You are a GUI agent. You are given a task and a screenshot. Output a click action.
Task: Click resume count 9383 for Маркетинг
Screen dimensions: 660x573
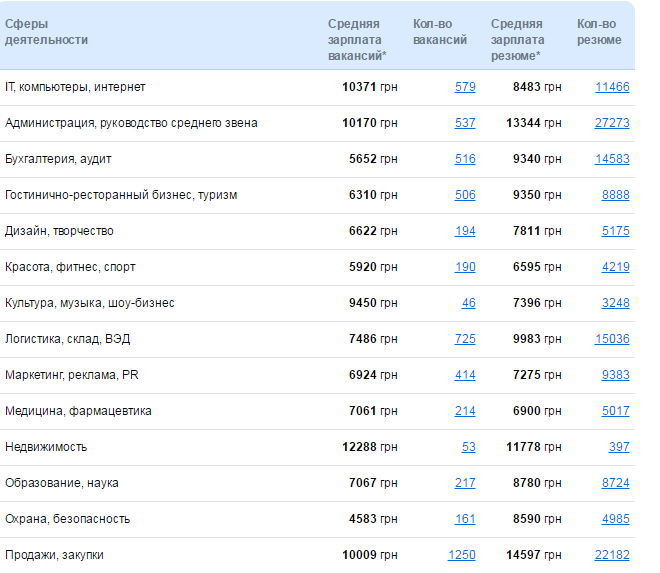click(615, 375)
